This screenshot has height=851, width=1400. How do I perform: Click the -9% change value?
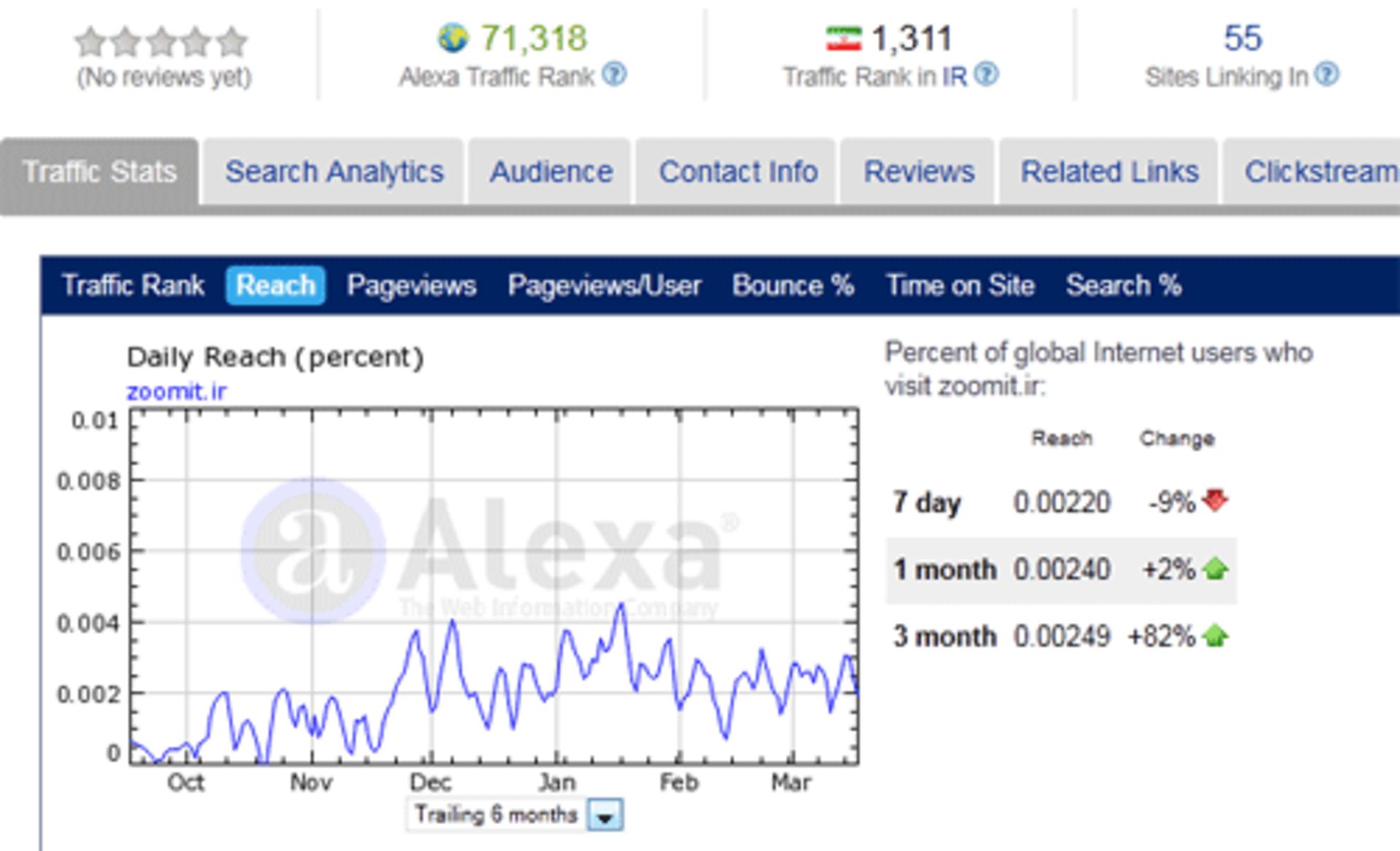[x=1172, y=502]
